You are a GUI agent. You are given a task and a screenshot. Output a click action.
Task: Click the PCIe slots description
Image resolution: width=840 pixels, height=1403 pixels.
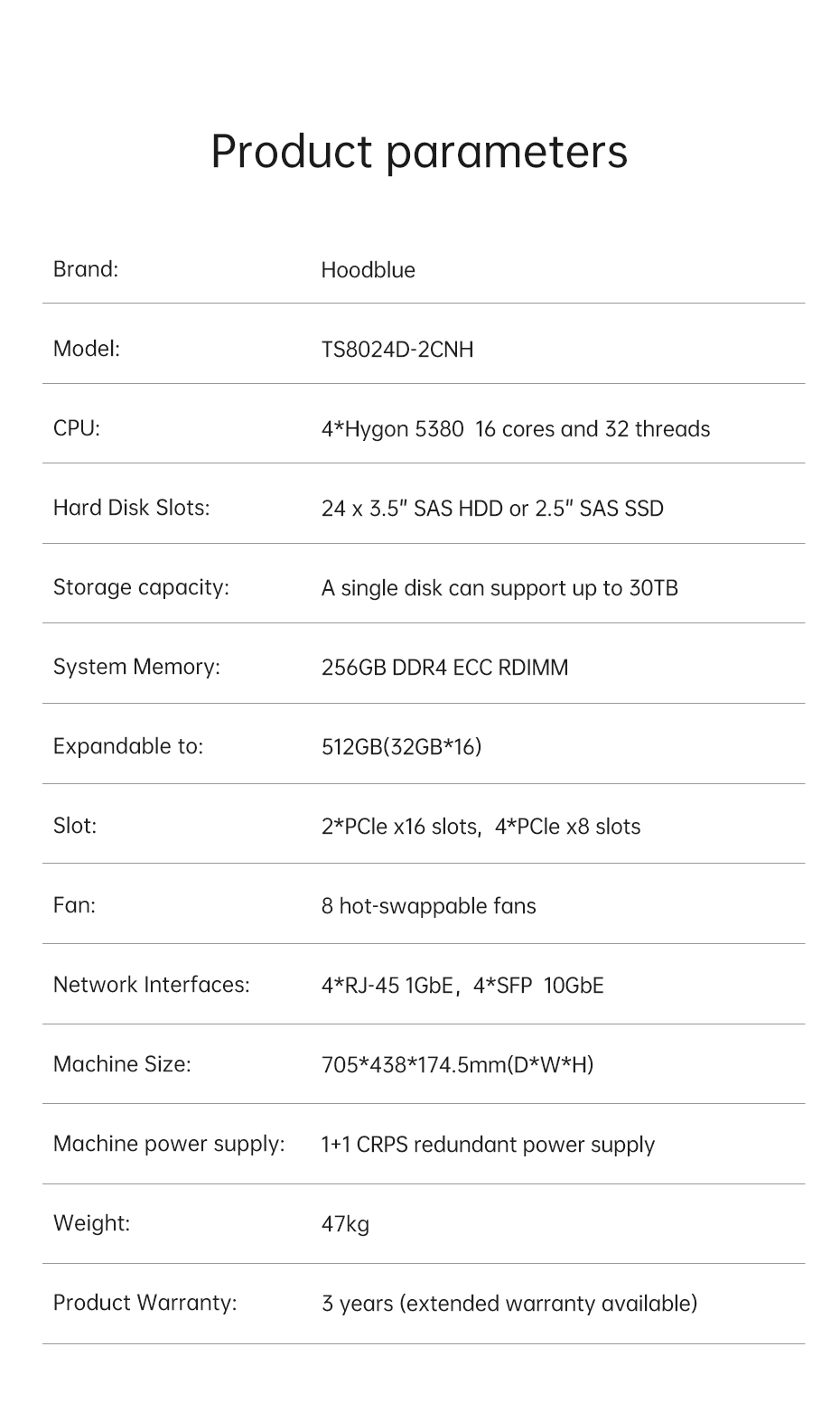[x=481, y=827]
